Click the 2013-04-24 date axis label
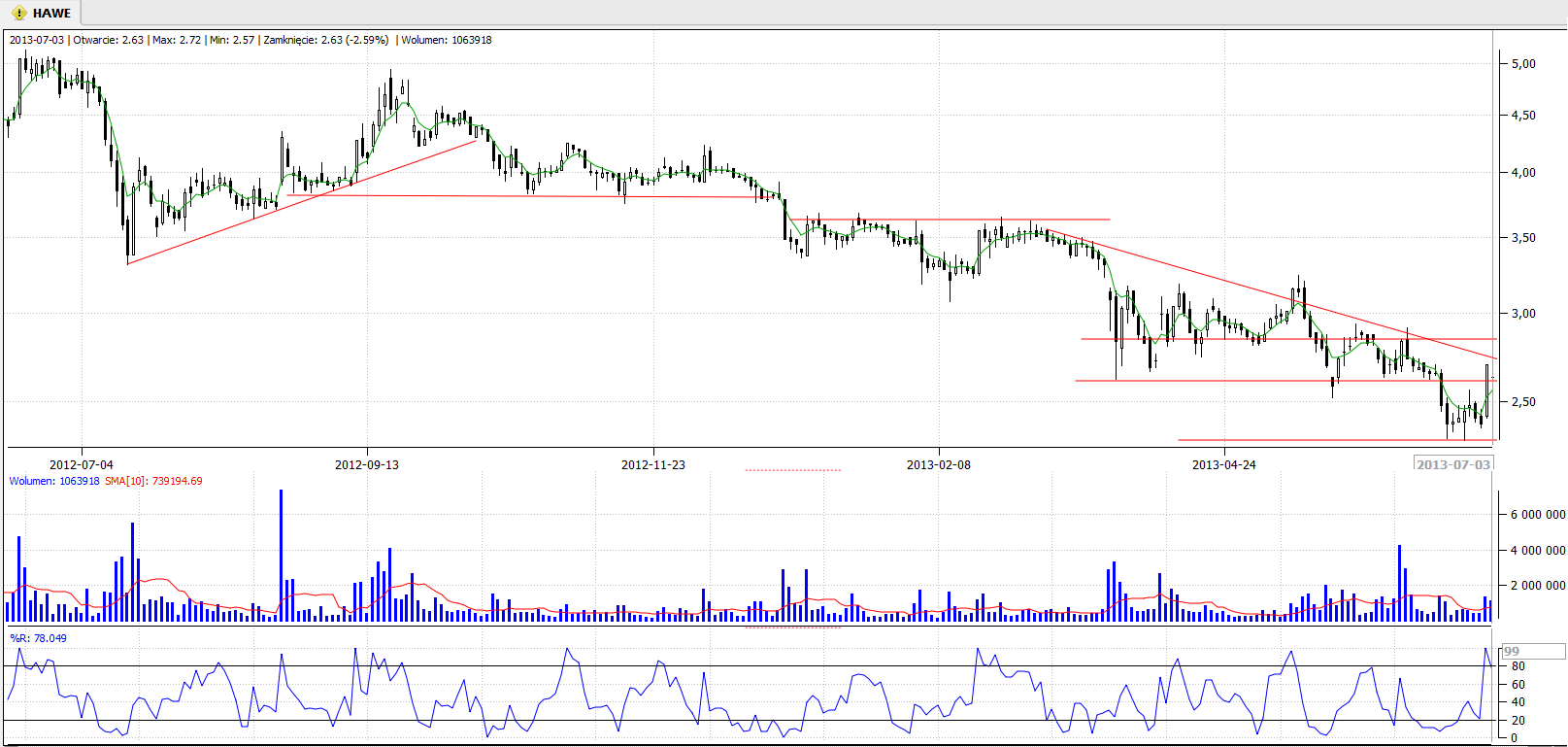Viewport: 1568px width, 747px height. coord(1224,465)
